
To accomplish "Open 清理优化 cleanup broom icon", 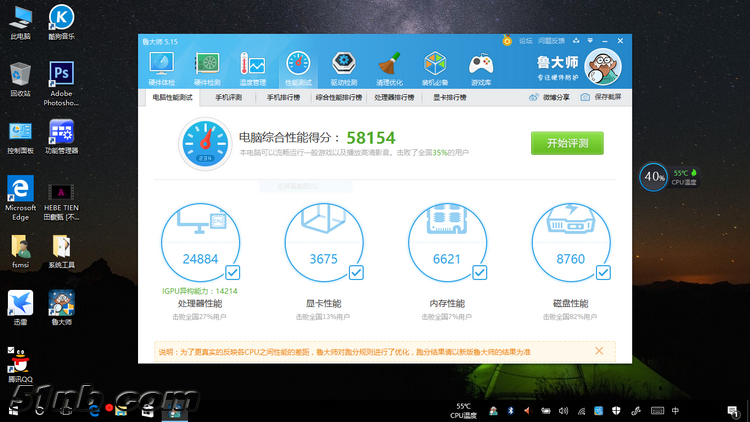I will coord(389,66).
